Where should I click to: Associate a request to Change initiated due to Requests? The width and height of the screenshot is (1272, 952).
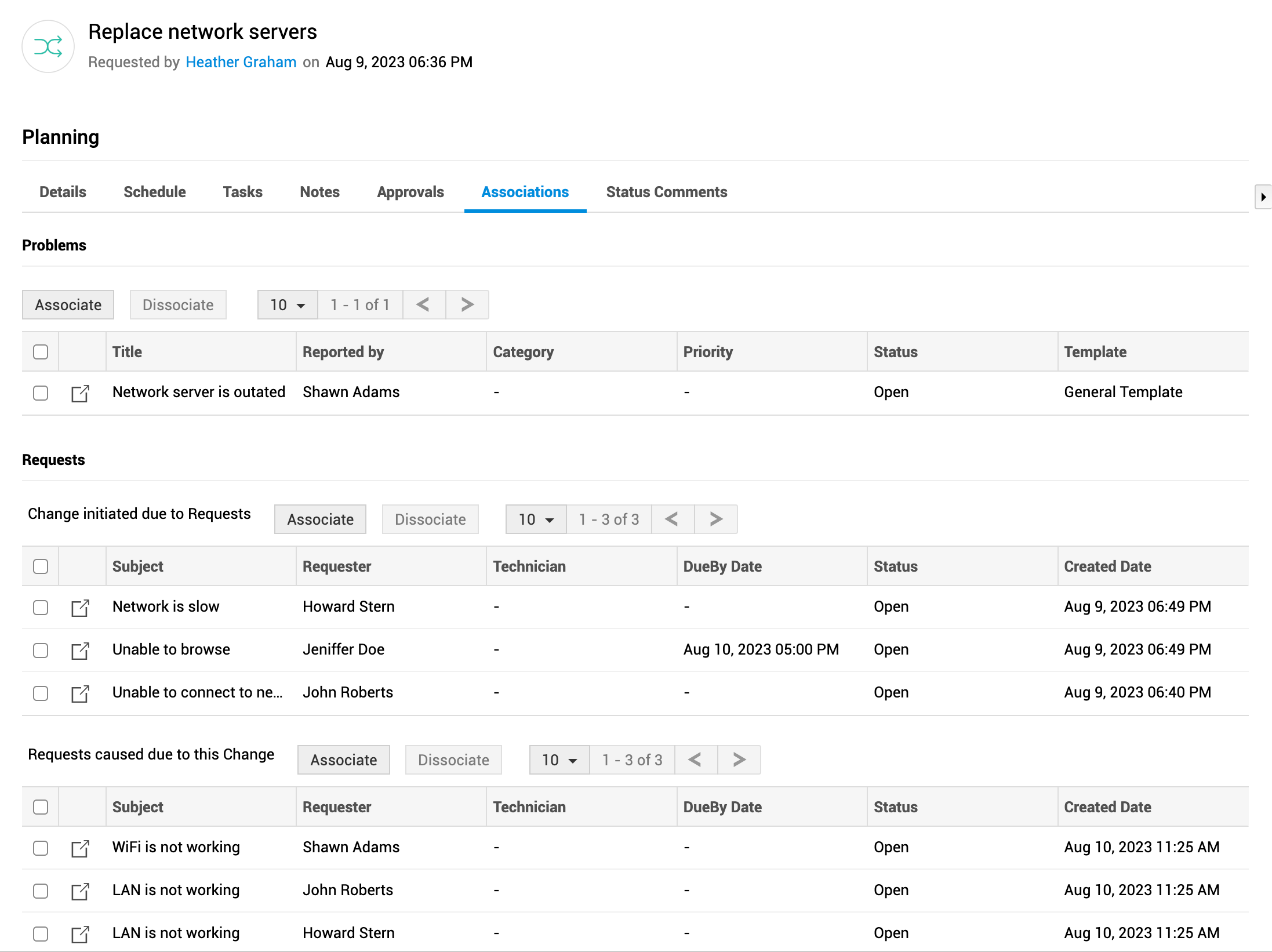321,519
